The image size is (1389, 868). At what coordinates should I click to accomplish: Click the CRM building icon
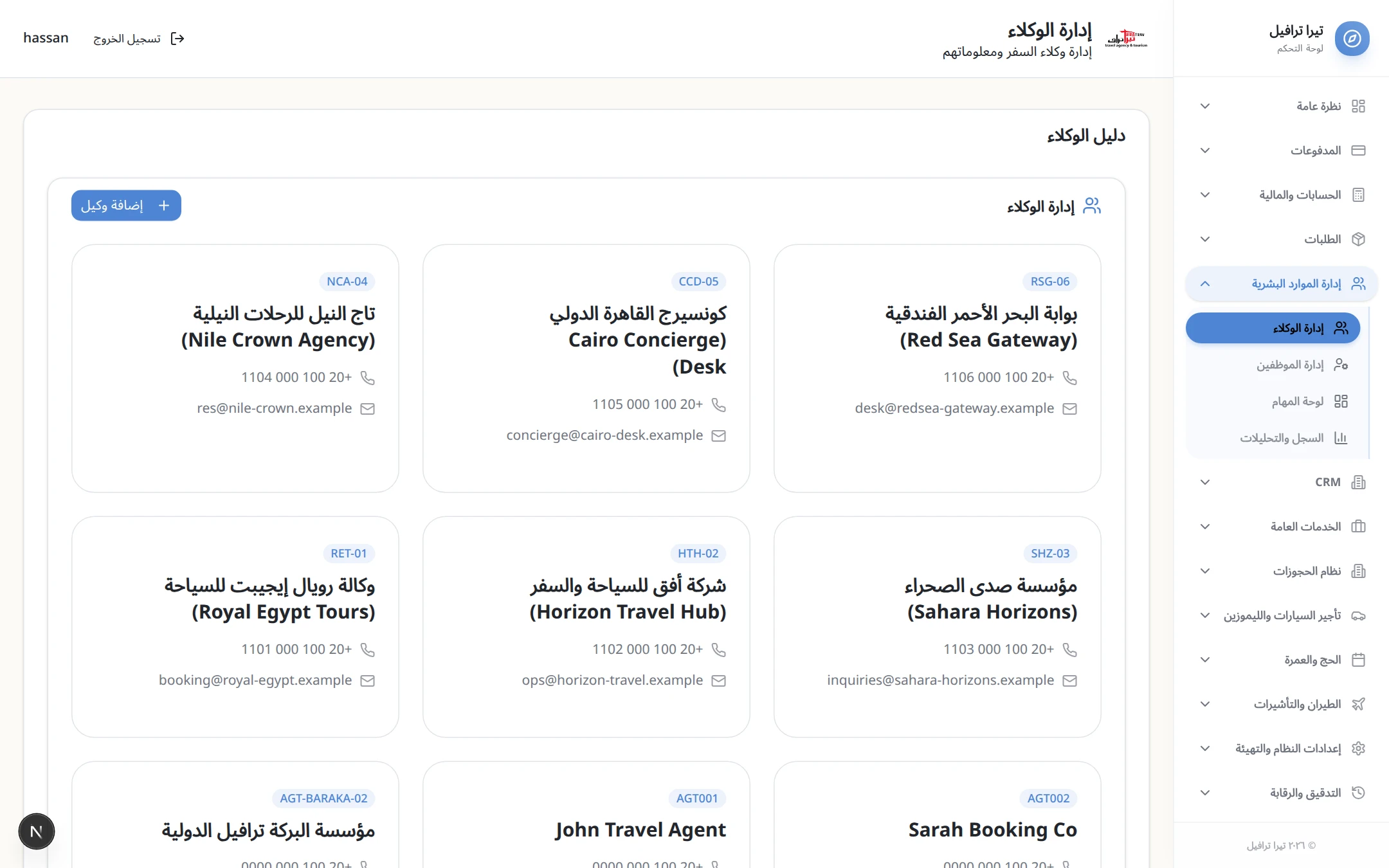(x=1358, y=482)
